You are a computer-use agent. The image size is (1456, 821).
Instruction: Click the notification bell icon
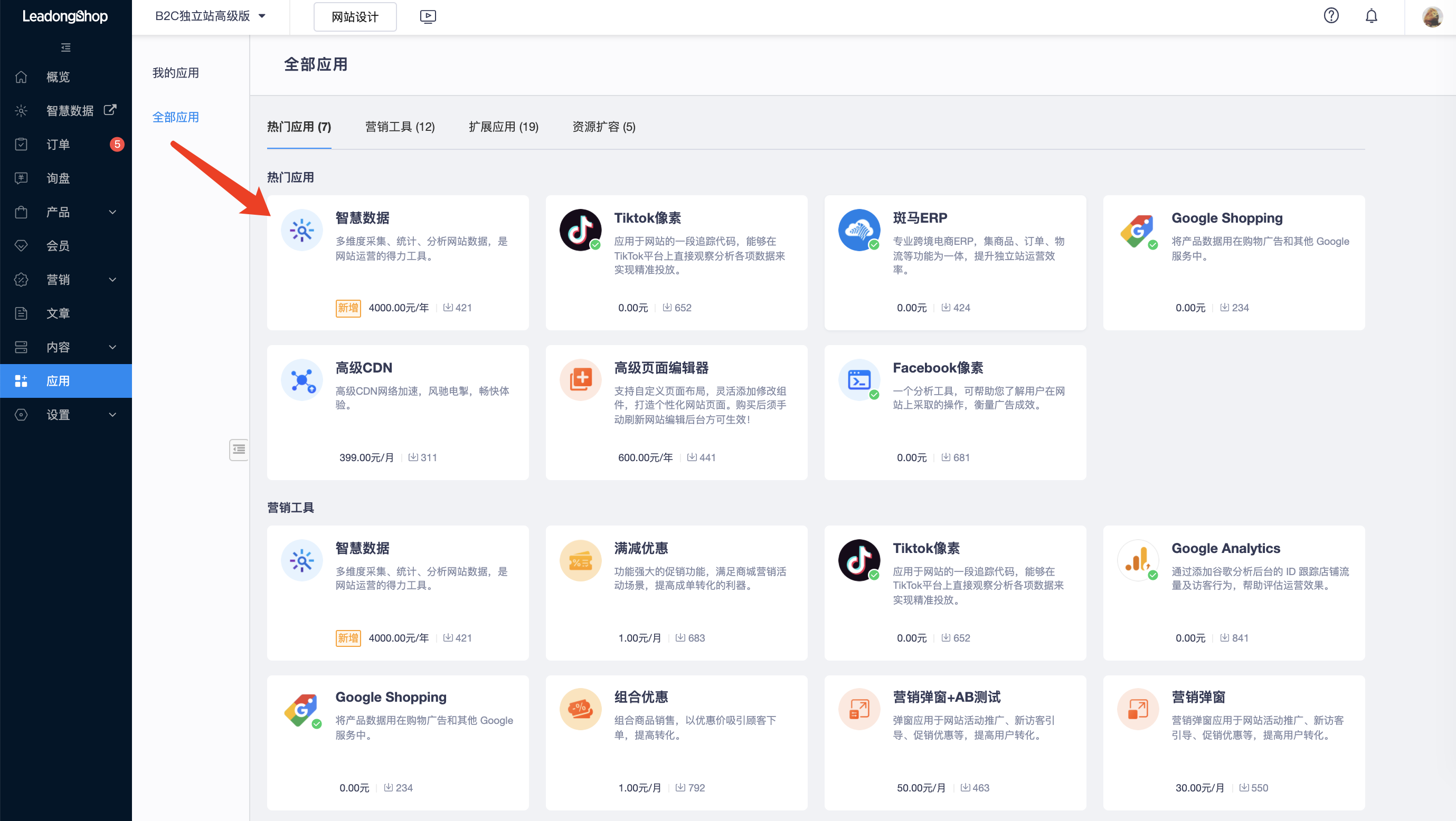pyautogui.click(x=1372, y=16)
